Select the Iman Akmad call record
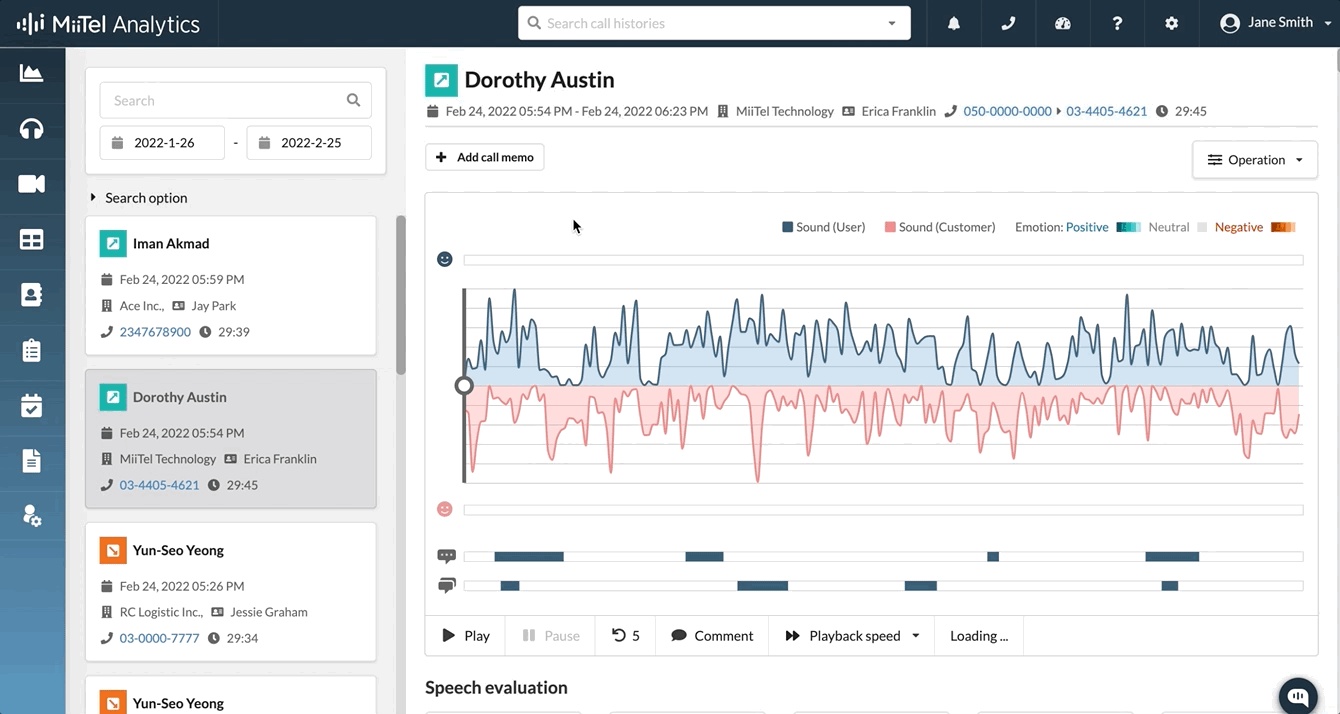 click(x=231, y=286)
